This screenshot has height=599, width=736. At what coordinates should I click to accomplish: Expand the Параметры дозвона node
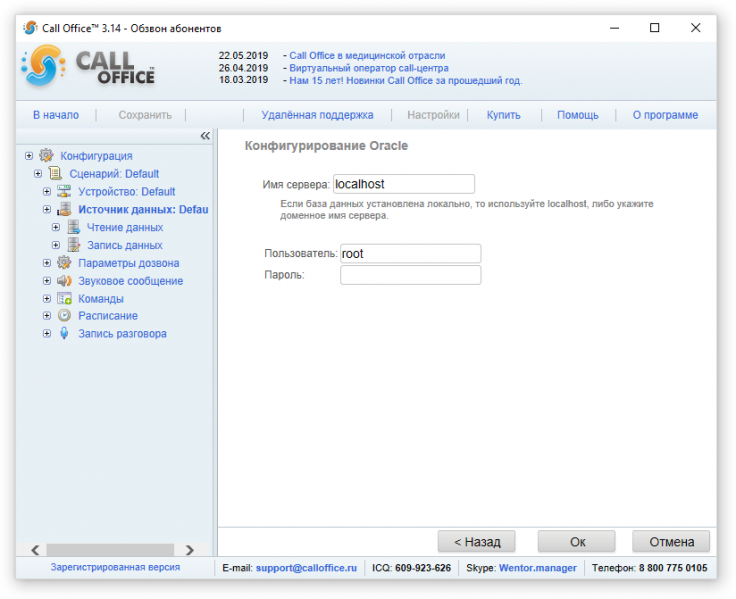[x=47, y=263]
